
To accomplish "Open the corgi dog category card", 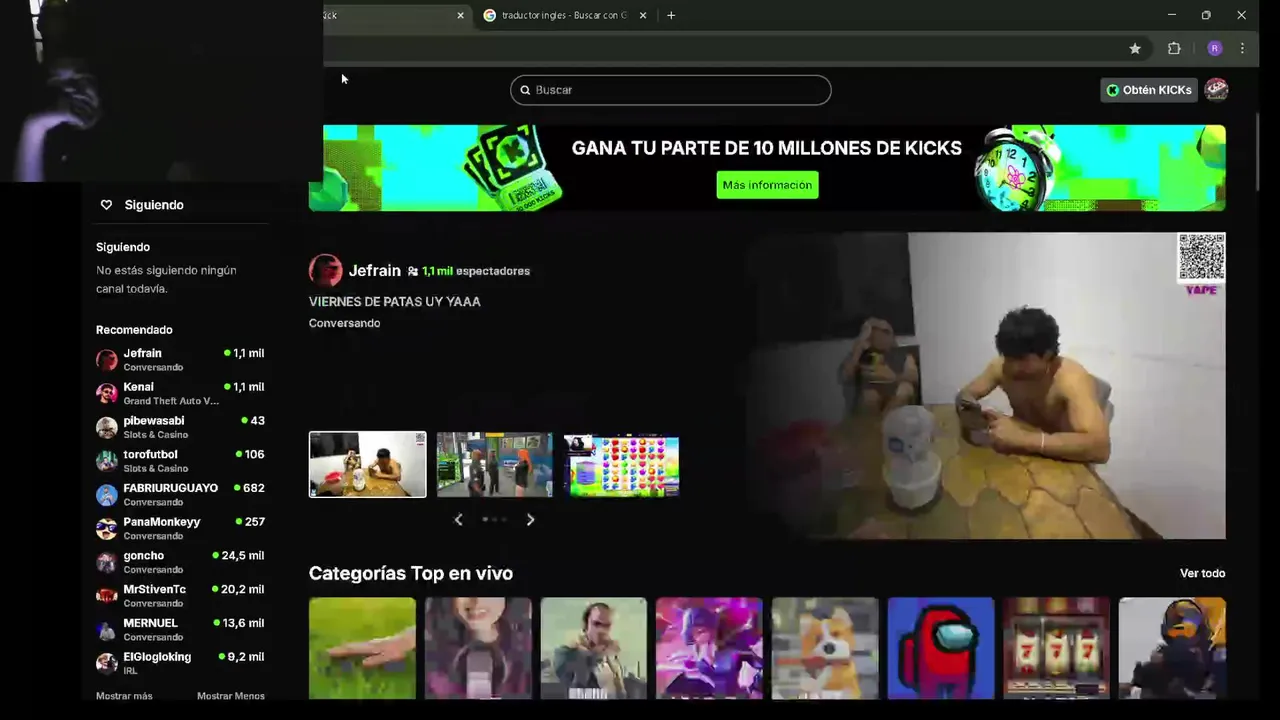I will pyautogui.click(x=825, y=648).
